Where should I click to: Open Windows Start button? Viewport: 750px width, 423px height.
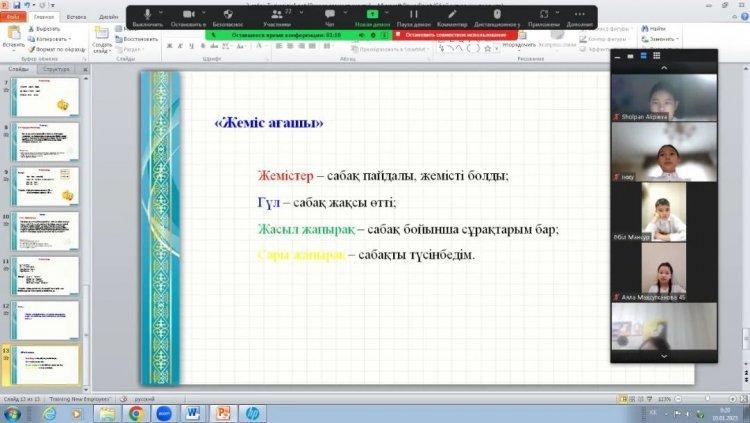(x=11, y=413)
